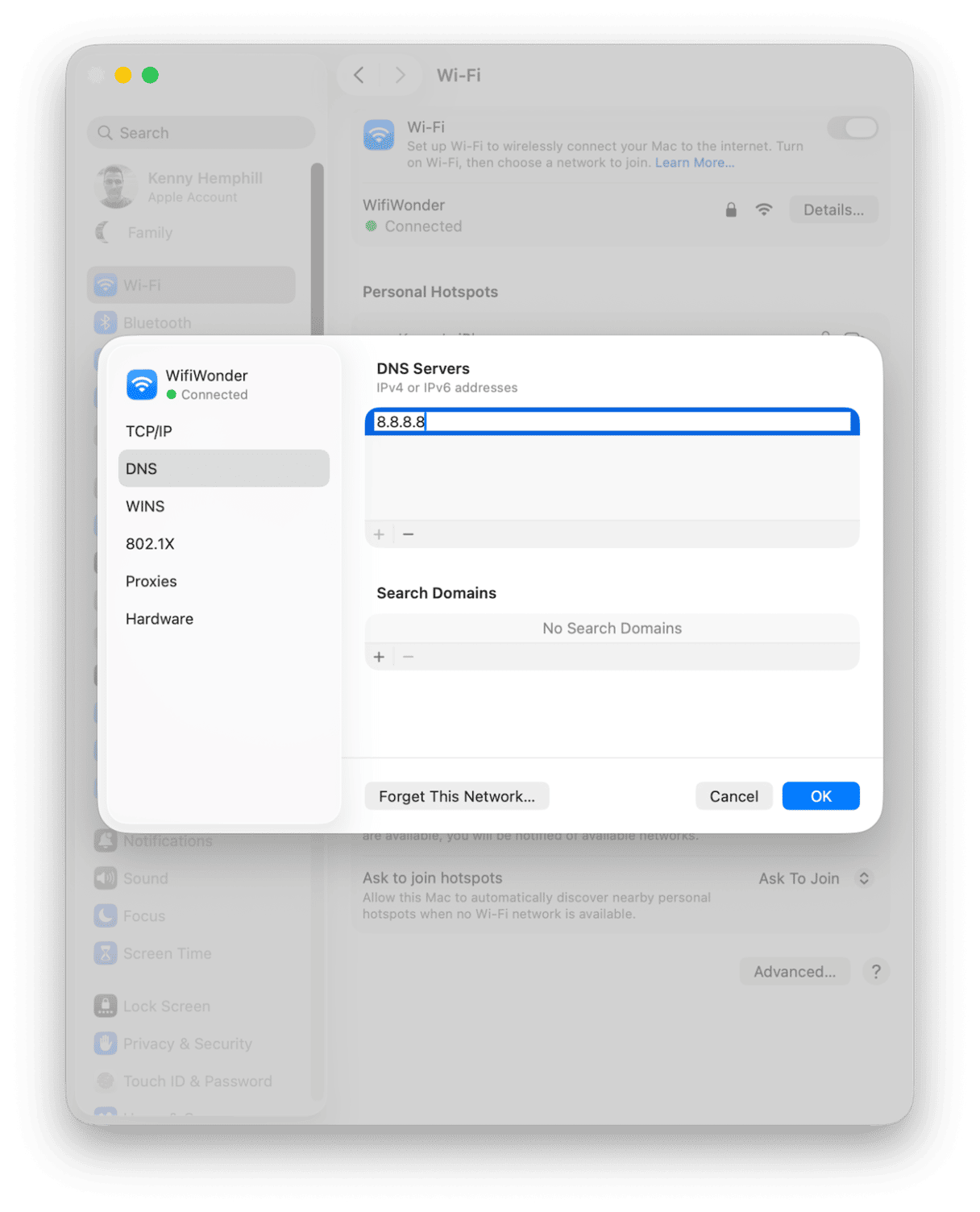980x1212 pixels.
Task: Click the Lock Screen icon
Action: (106, 1006)
